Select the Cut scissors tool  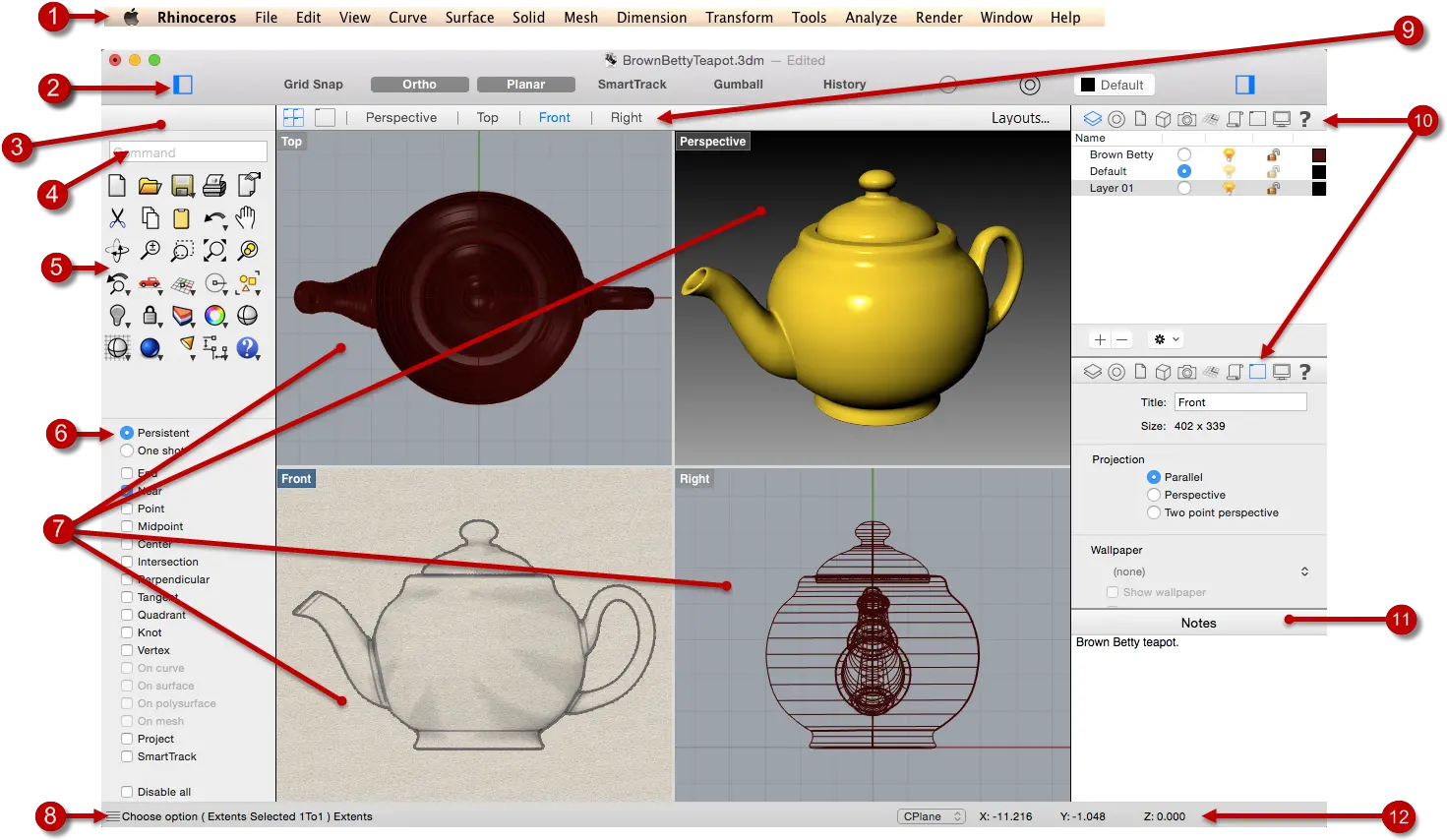click(117, 217)
